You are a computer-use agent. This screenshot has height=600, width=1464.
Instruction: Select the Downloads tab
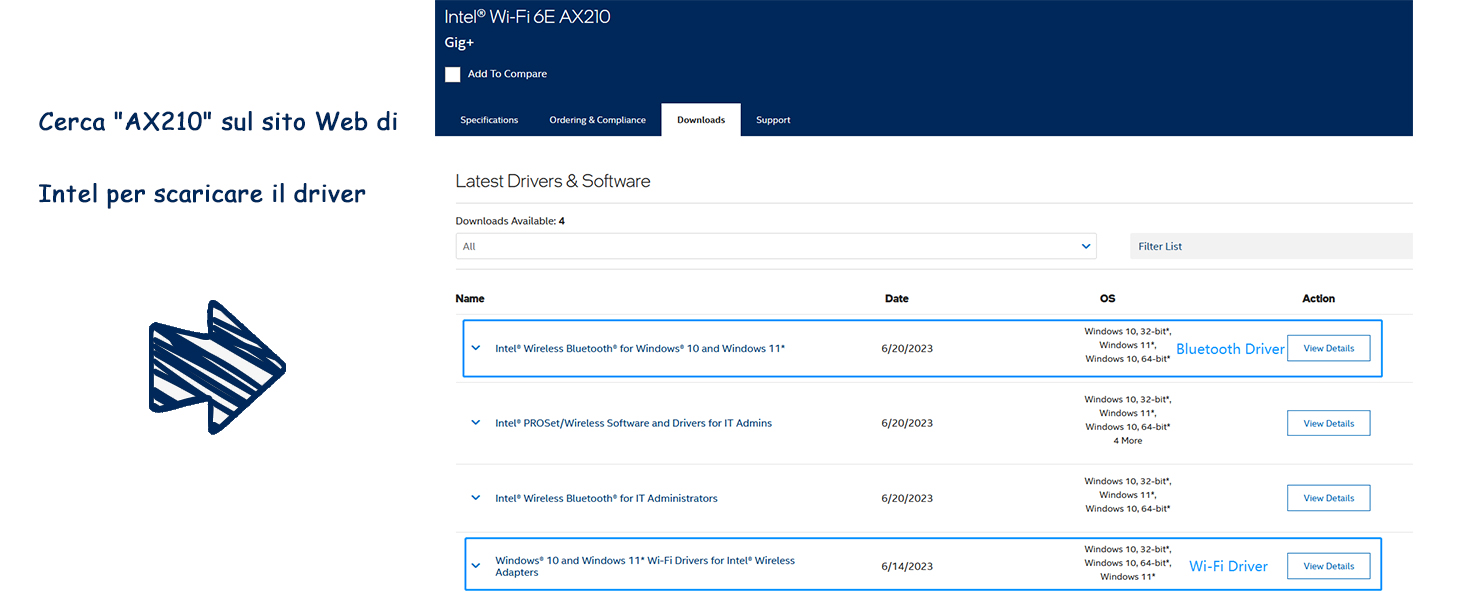click(x=700, y=120)
